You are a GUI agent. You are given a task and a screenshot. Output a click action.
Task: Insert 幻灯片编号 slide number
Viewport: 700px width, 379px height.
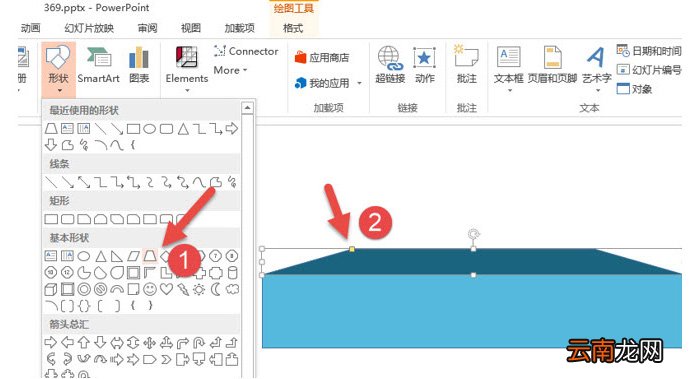click(x=649, y=70)
